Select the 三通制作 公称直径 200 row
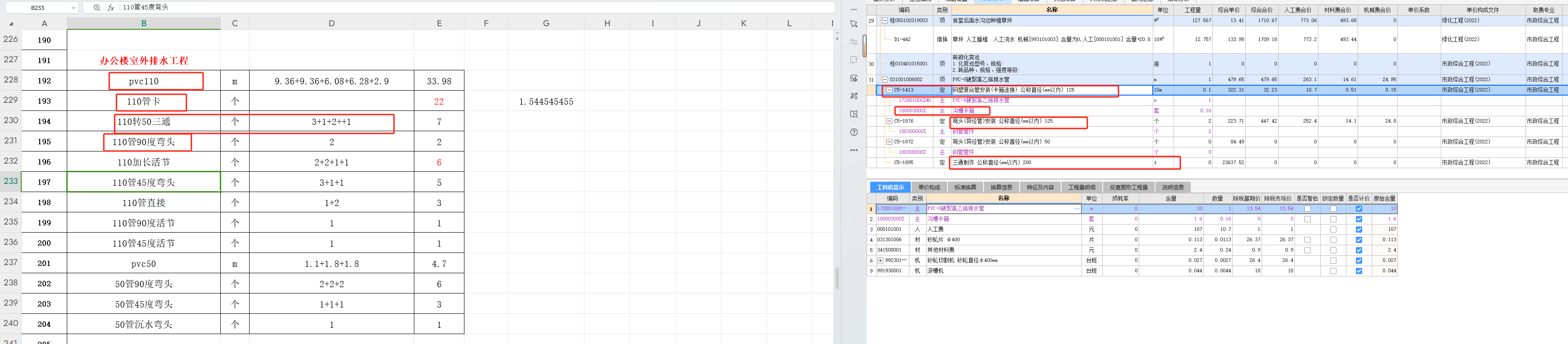 click(x=1217, y=163)
